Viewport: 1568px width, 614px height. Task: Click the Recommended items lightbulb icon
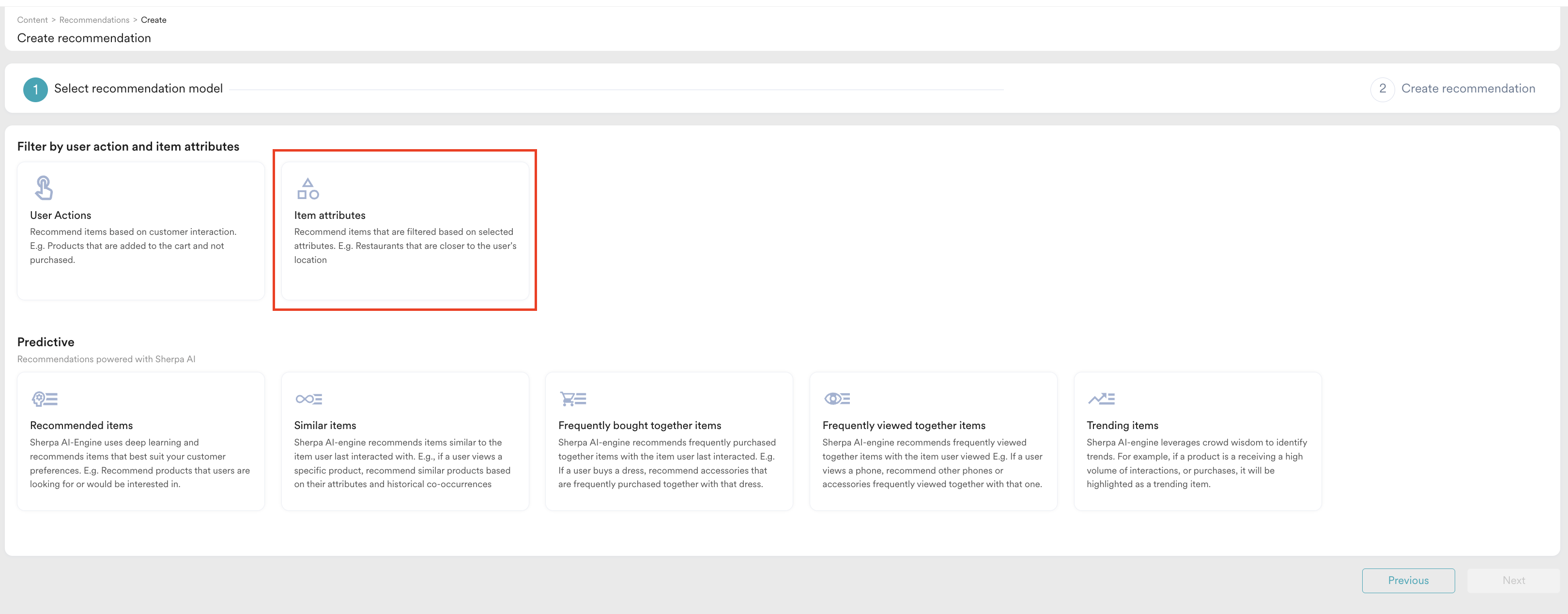(44, 399)
